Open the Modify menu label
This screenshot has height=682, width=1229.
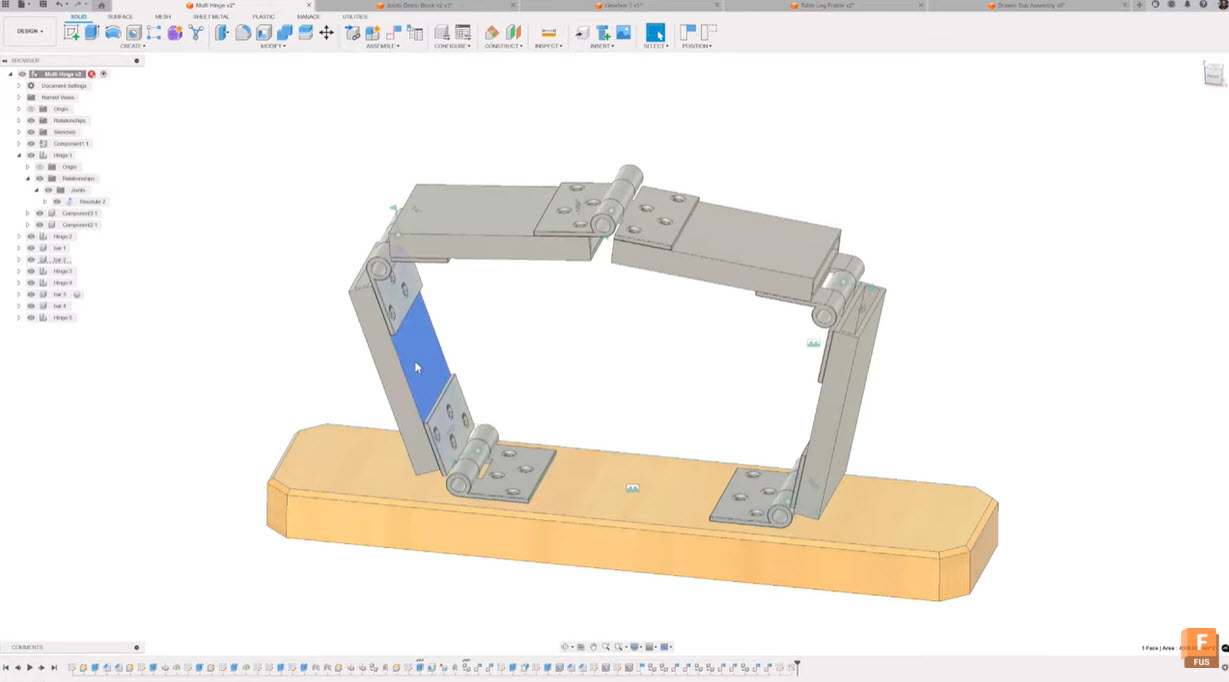[x=272, y=46]
